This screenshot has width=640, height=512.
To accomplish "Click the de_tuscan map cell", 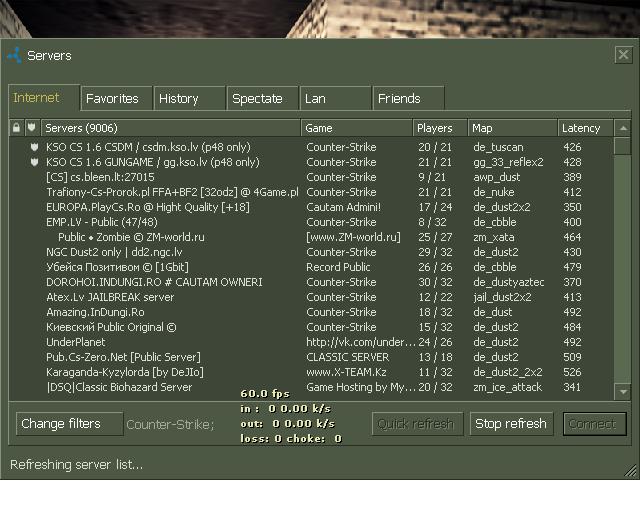I will click(498, 147).
